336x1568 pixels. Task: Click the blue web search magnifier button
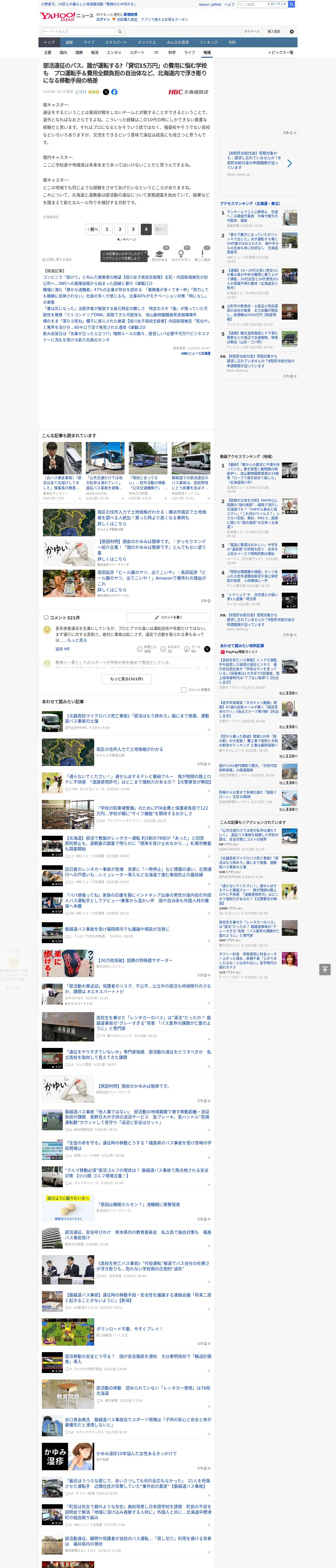[x=292, y=4]
